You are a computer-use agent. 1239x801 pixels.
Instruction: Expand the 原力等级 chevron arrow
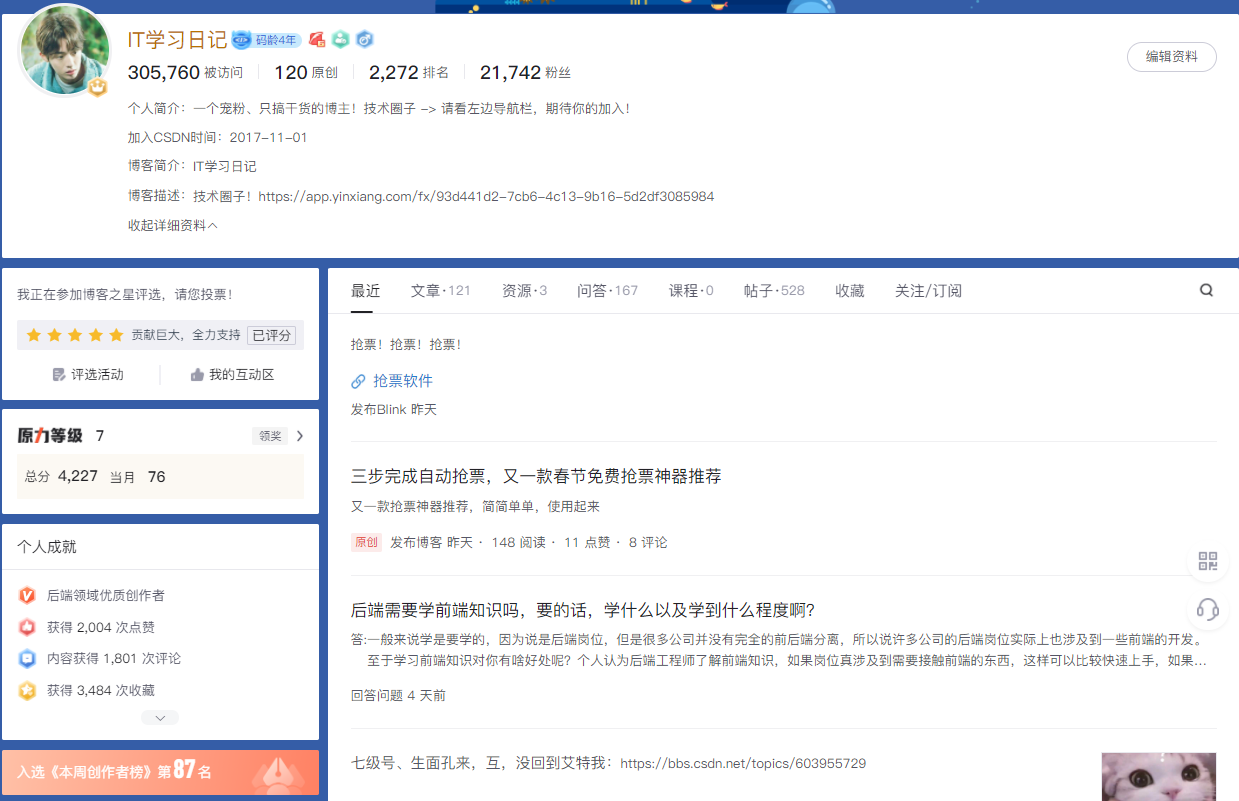click(x=300, y=436)
